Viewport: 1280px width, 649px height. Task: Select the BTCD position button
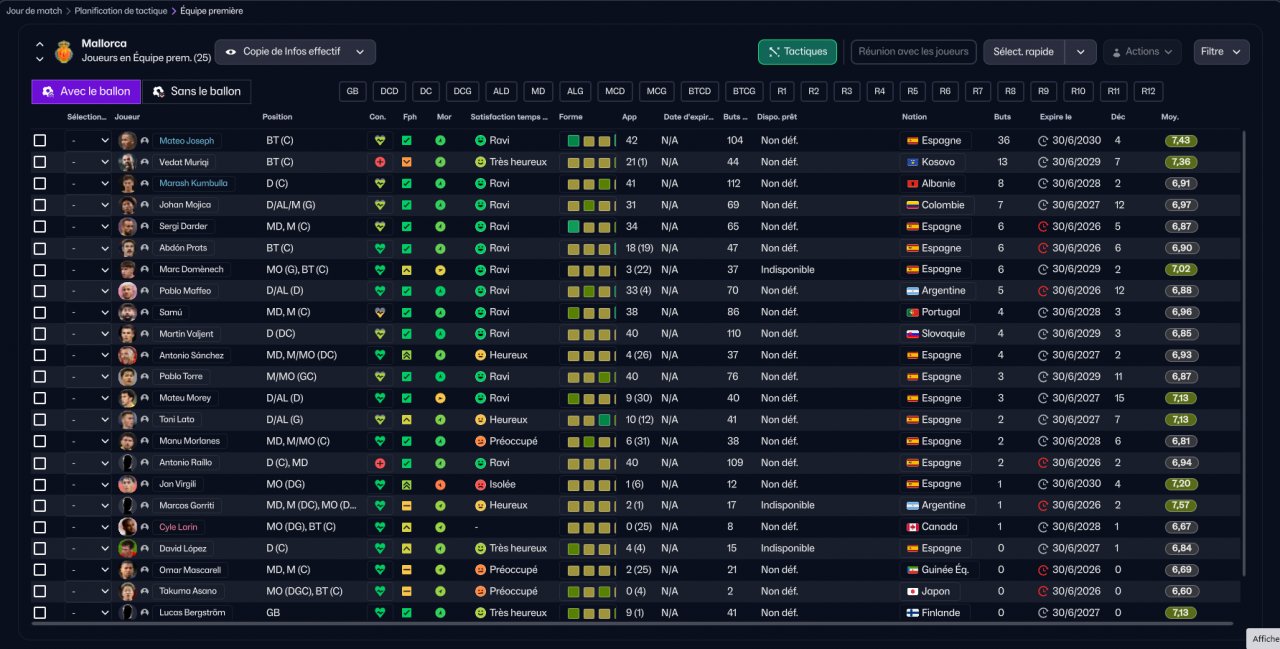699,92
